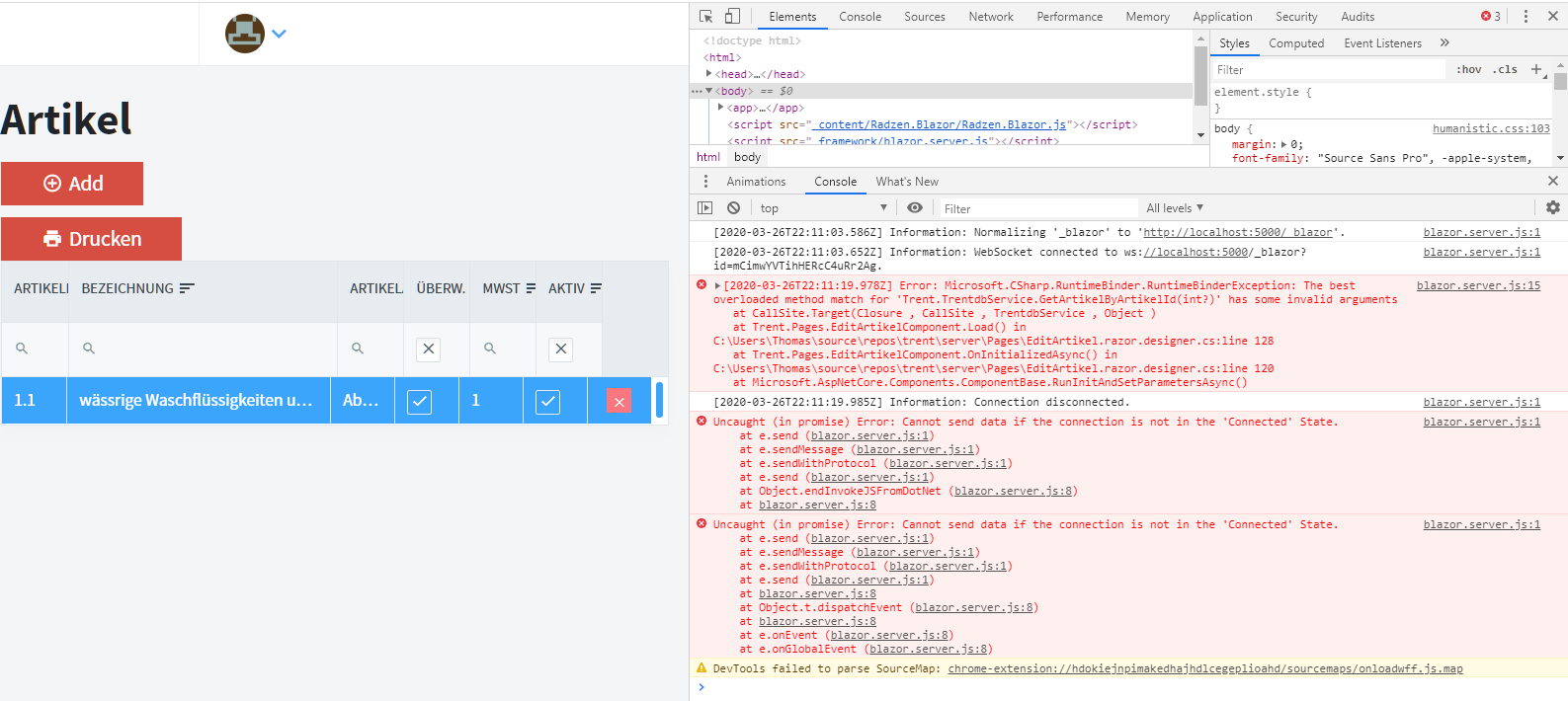Viewport: 1568px width, 701px height.
Task: Open humanistic.css:103 source link
Action: [1491, 128]
